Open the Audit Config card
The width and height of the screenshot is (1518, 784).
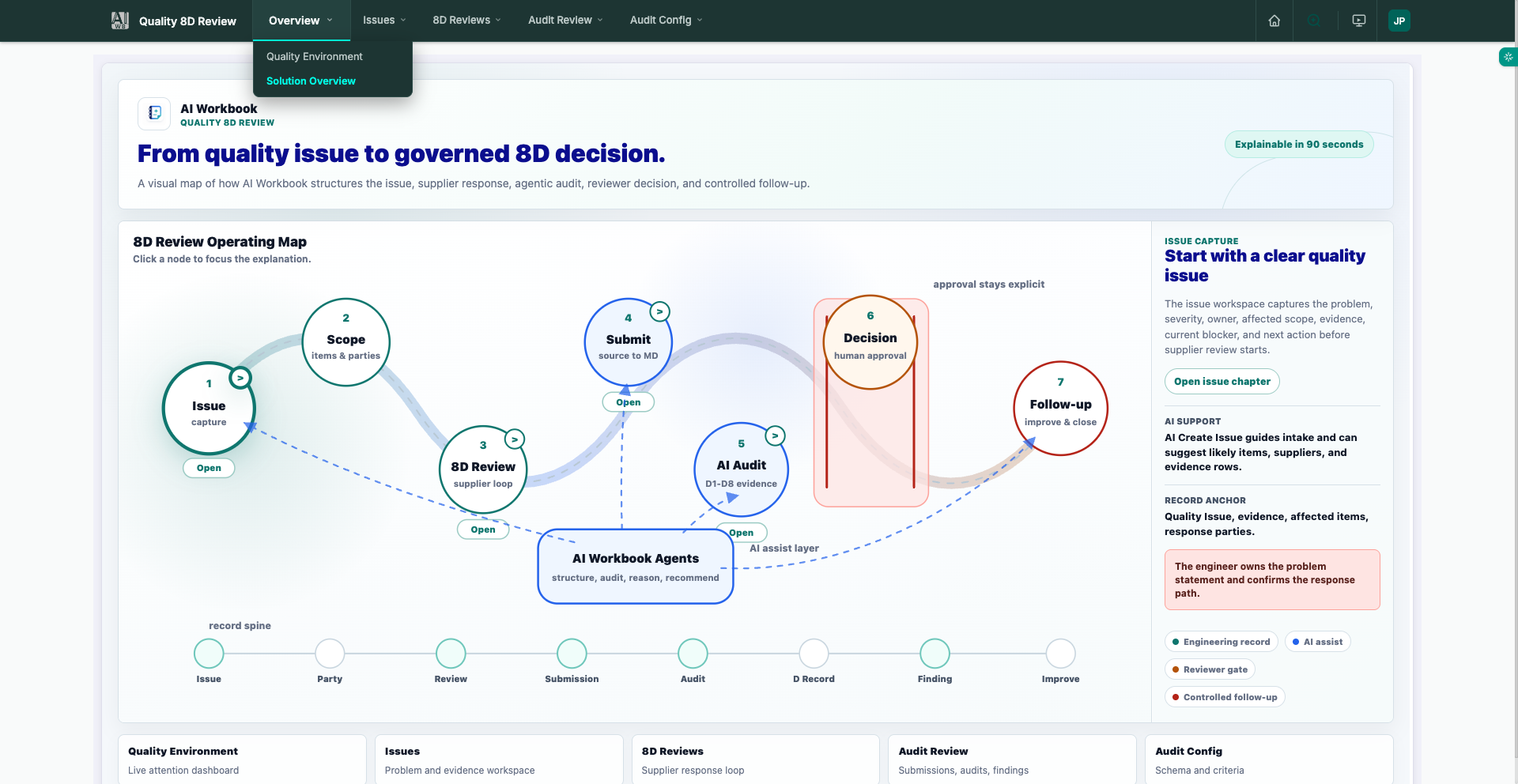[x=1269, y=759]
